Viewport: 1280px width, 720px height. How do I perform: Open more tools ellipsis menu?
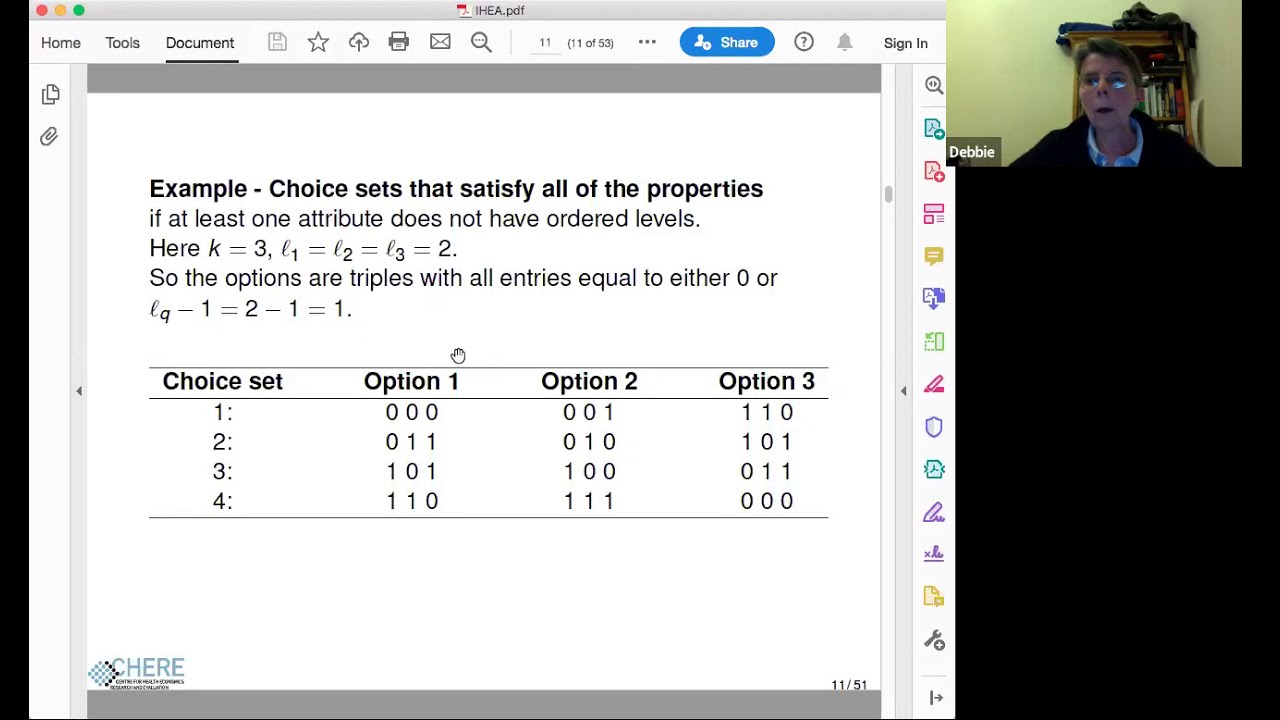(647, 42)
